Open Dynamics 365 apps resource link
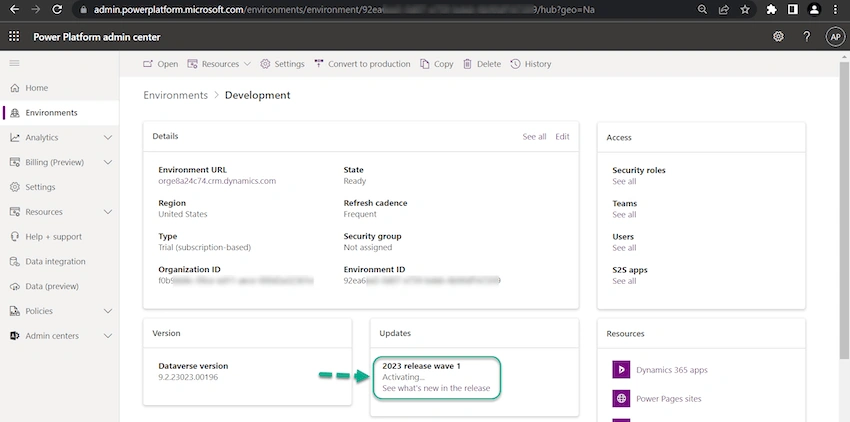Viewport: 850px width, 422px height. click(672, 370)
